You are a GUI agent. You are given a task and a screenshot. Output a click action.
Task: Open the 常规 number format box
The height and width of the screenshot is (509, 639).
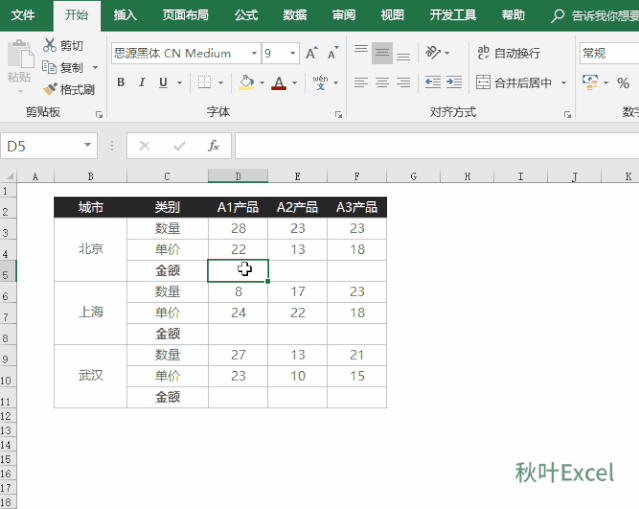tap(610, 53)
